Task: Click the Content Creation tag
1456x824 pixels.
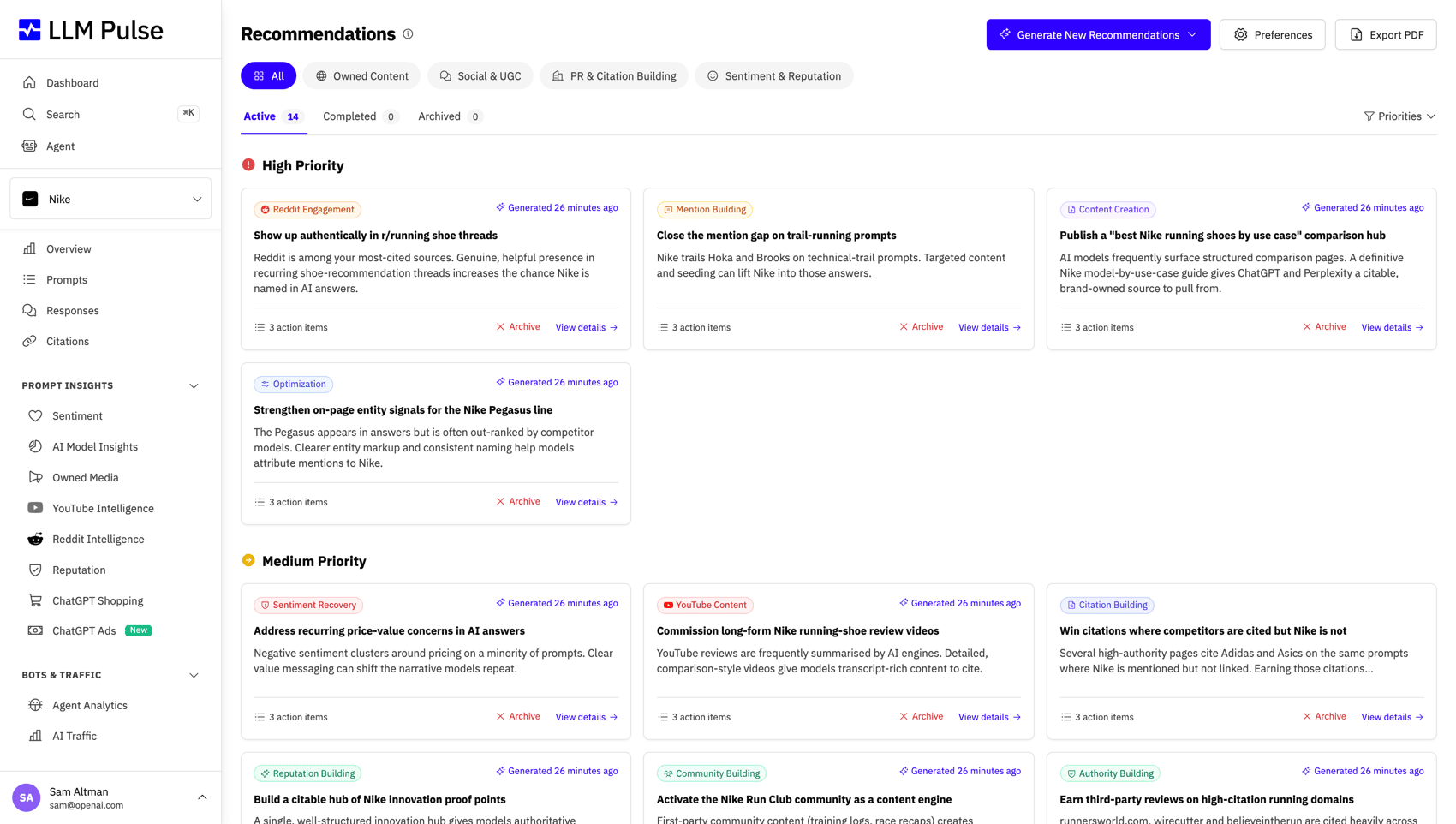Action: [x=1107, y=210]
